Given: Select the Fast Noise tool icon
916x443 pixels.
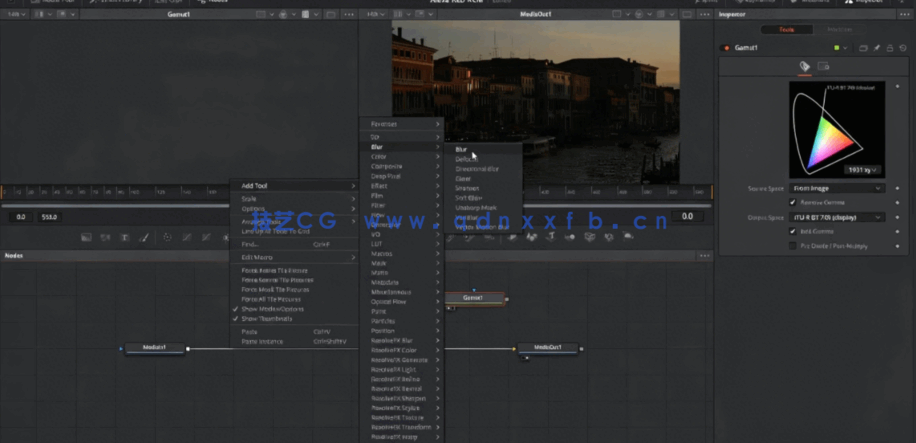Looking at the screenshot, I should coord(105,237).
